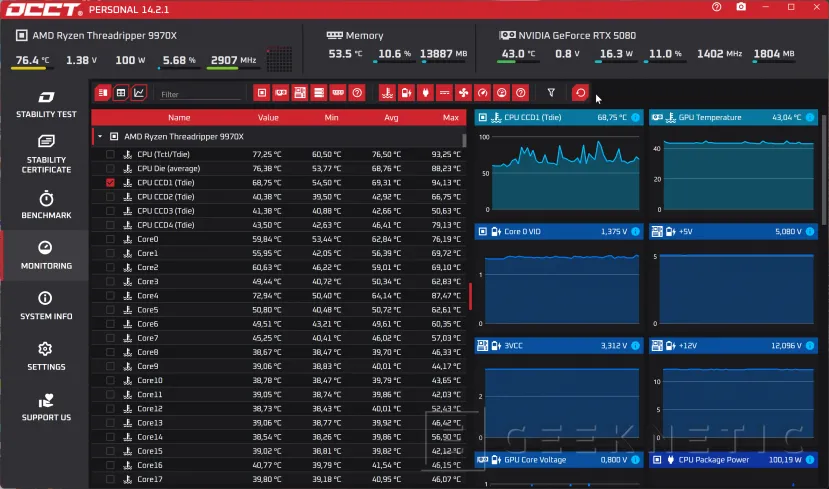This screenshot has width=829, height=489.
Task: Check the CPU CCD2 (Tdie) checkbox
Action: [110, 197]
